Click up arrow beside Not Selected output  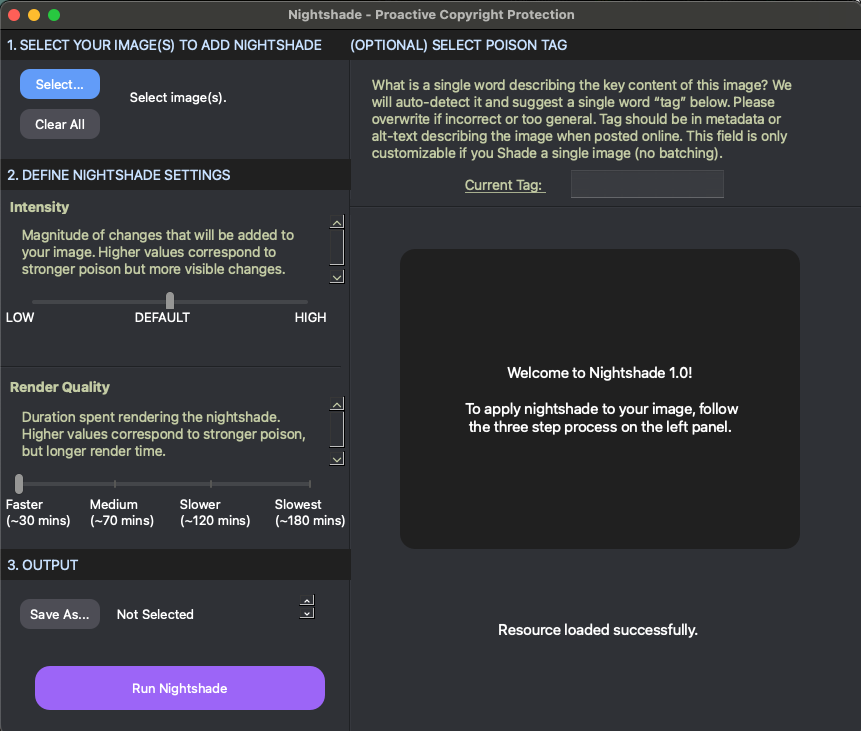pos(308,600)
